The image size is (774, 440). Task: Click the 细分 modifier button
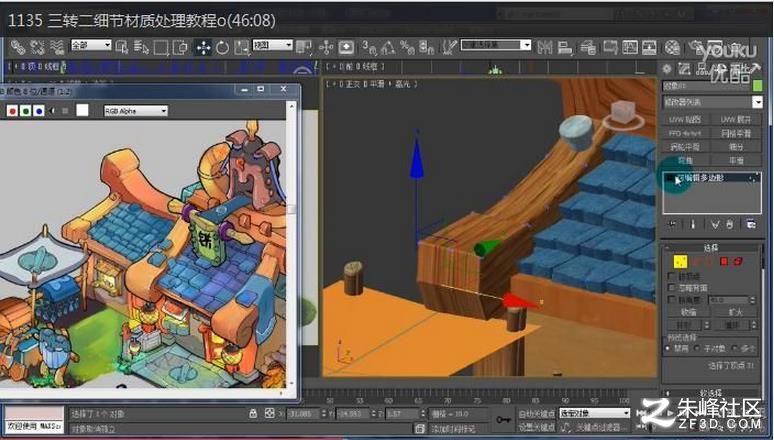(x=736, y=147)
